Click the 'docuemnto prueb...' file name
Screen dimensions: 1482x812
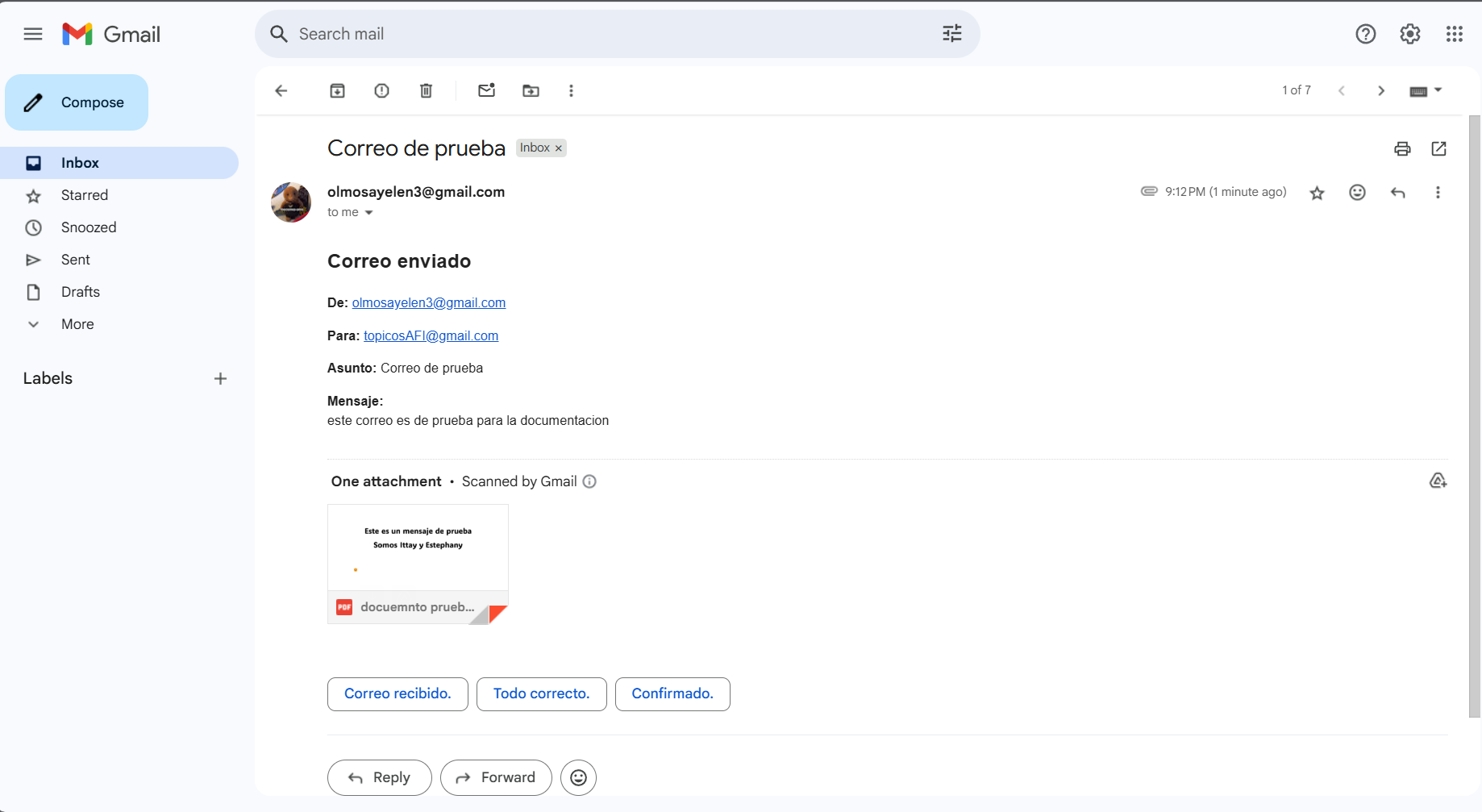tap(418, 607)
